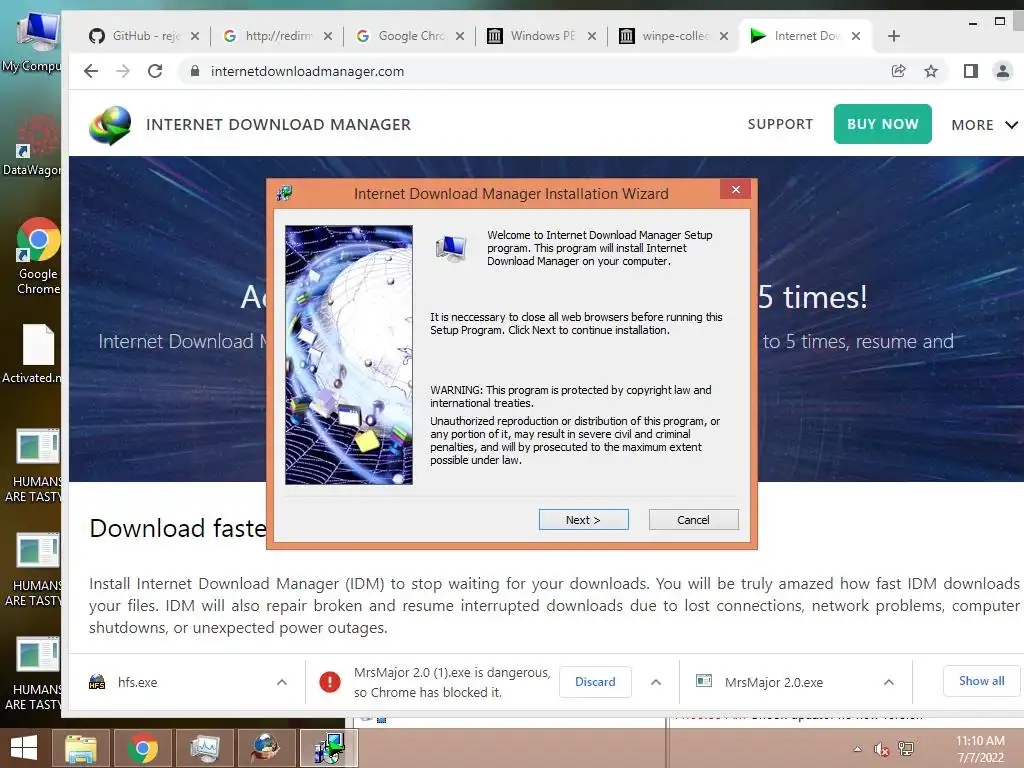
Task: Focus the address bar with internetdownloadmanager.com
Action: [536, 71]
